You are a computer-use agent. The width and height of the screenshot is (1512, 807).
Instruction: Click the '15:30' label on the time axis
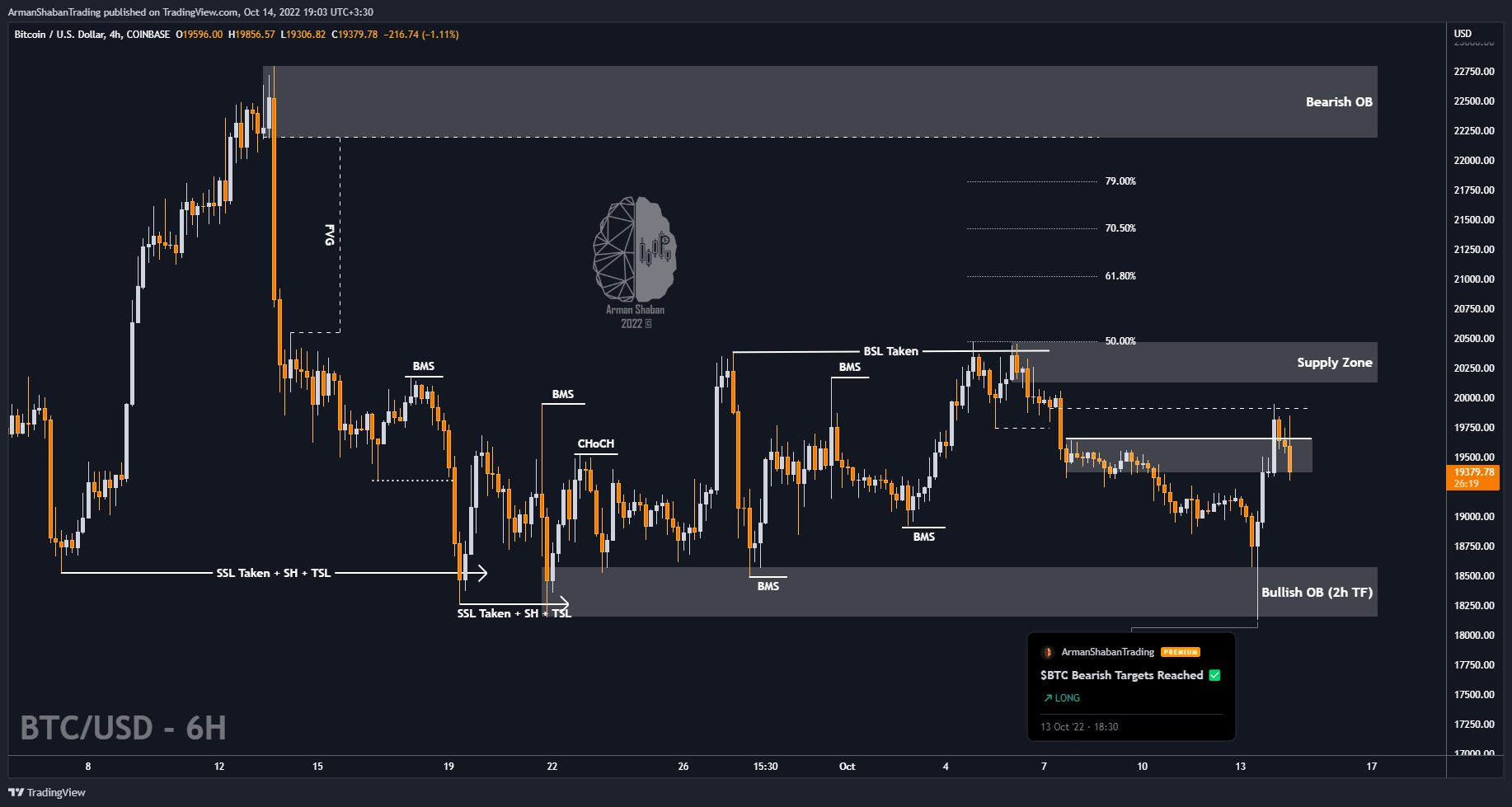[x=765, y=767]
